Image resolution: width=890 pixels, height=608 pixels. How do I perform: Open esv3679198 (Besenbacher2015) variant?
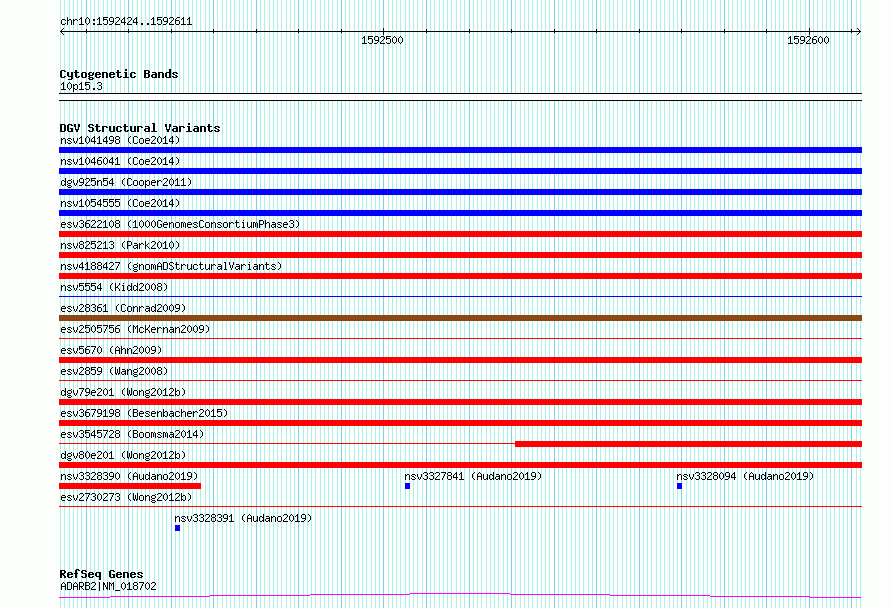(x=144, y=413)
